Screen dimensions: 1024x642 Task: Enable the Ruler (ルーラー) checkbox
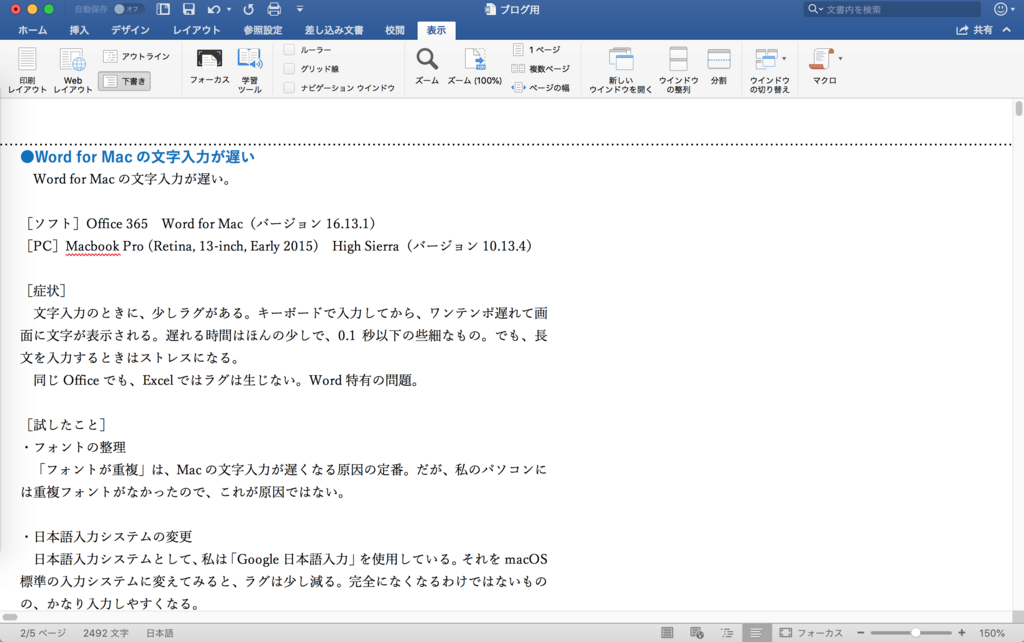tap(289, 50)
